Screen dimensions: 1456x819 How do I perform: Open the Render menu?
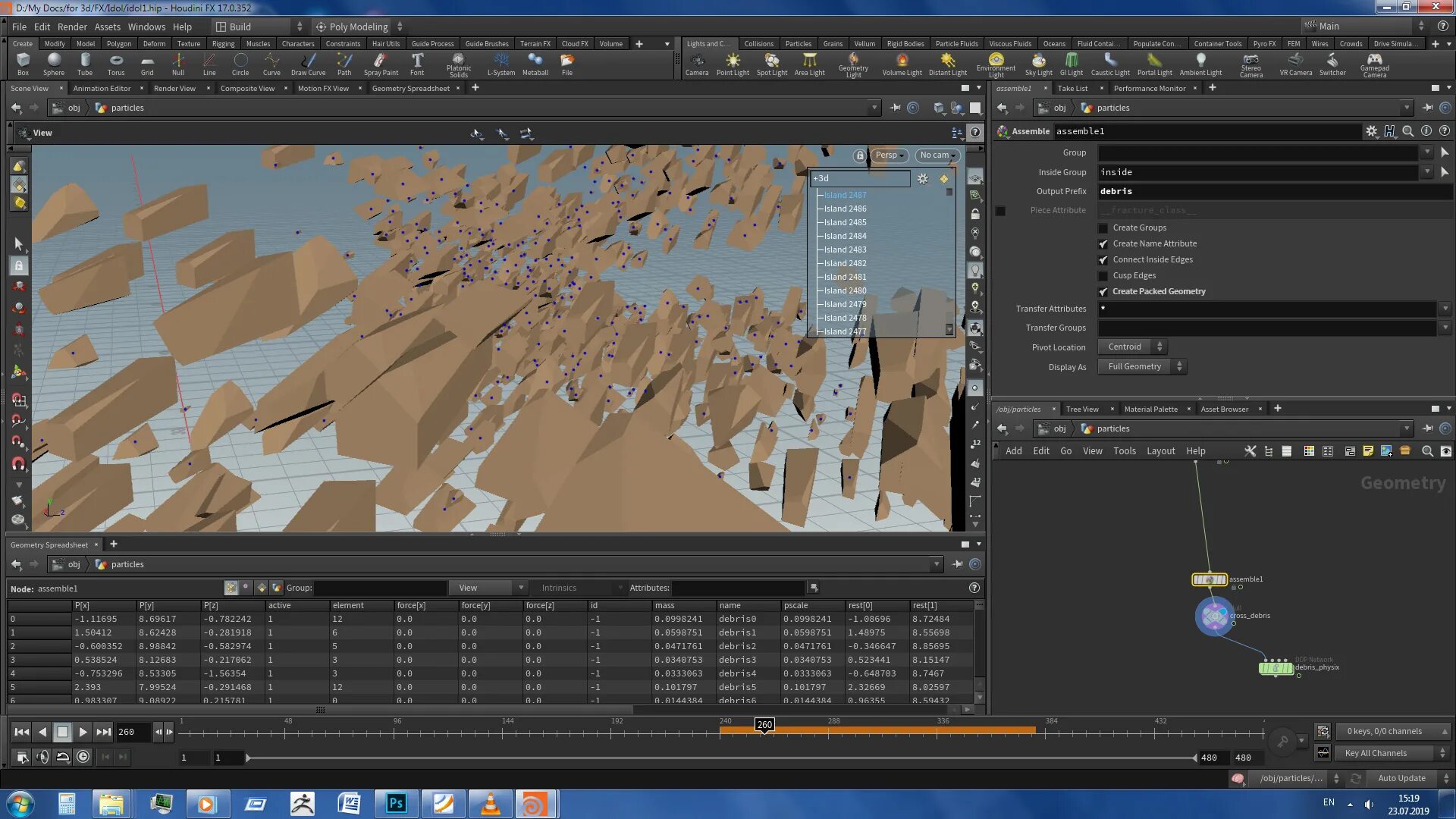click(72, 27)
